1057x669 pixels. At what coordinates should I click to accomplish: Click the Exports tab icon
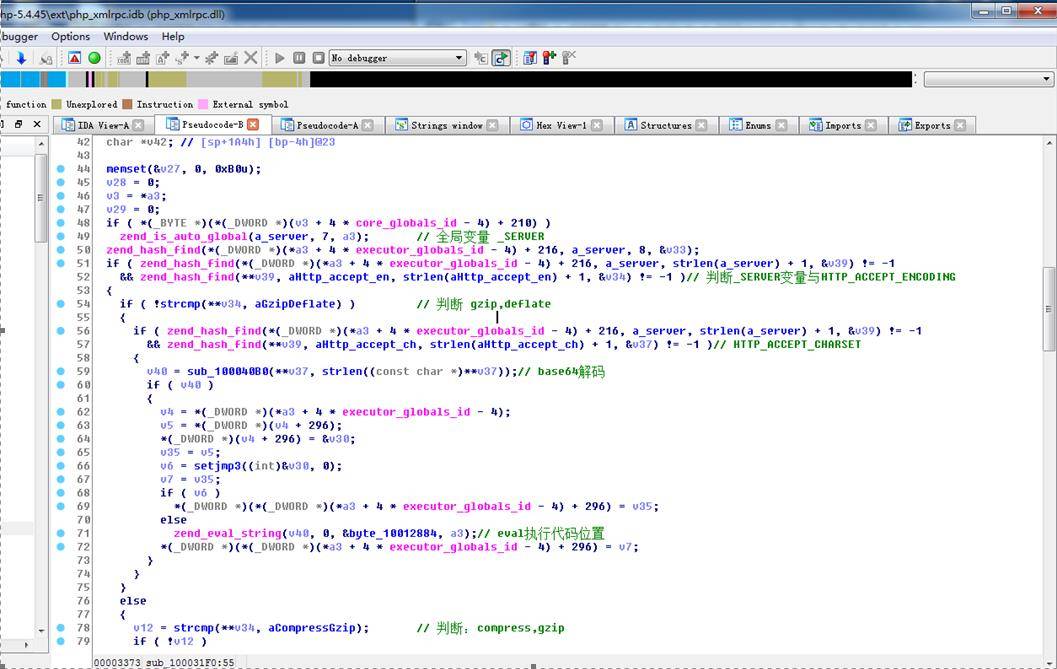coord(905,125)
